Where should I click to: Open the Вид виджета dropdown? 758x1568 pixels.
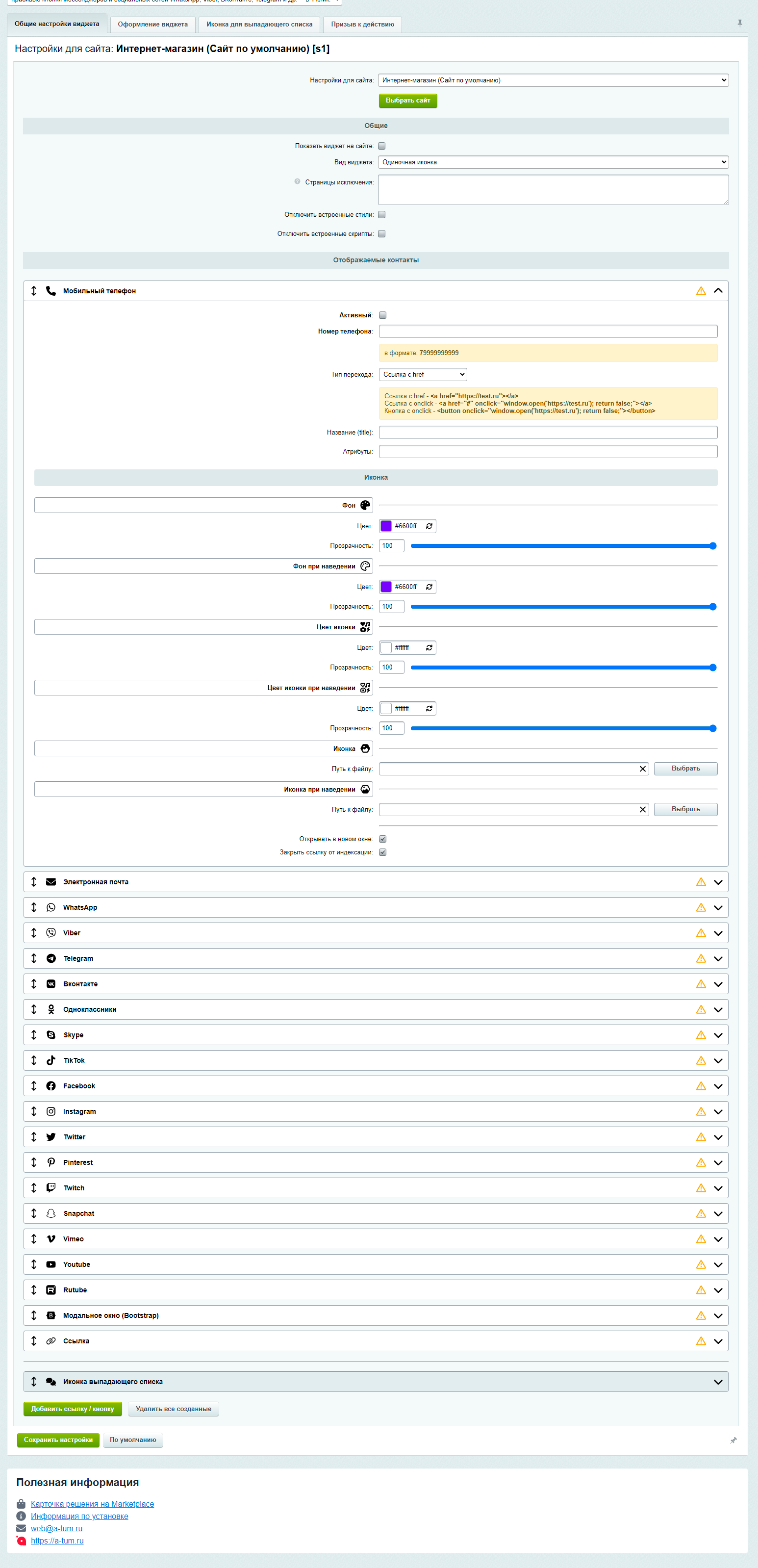point(553,162)
